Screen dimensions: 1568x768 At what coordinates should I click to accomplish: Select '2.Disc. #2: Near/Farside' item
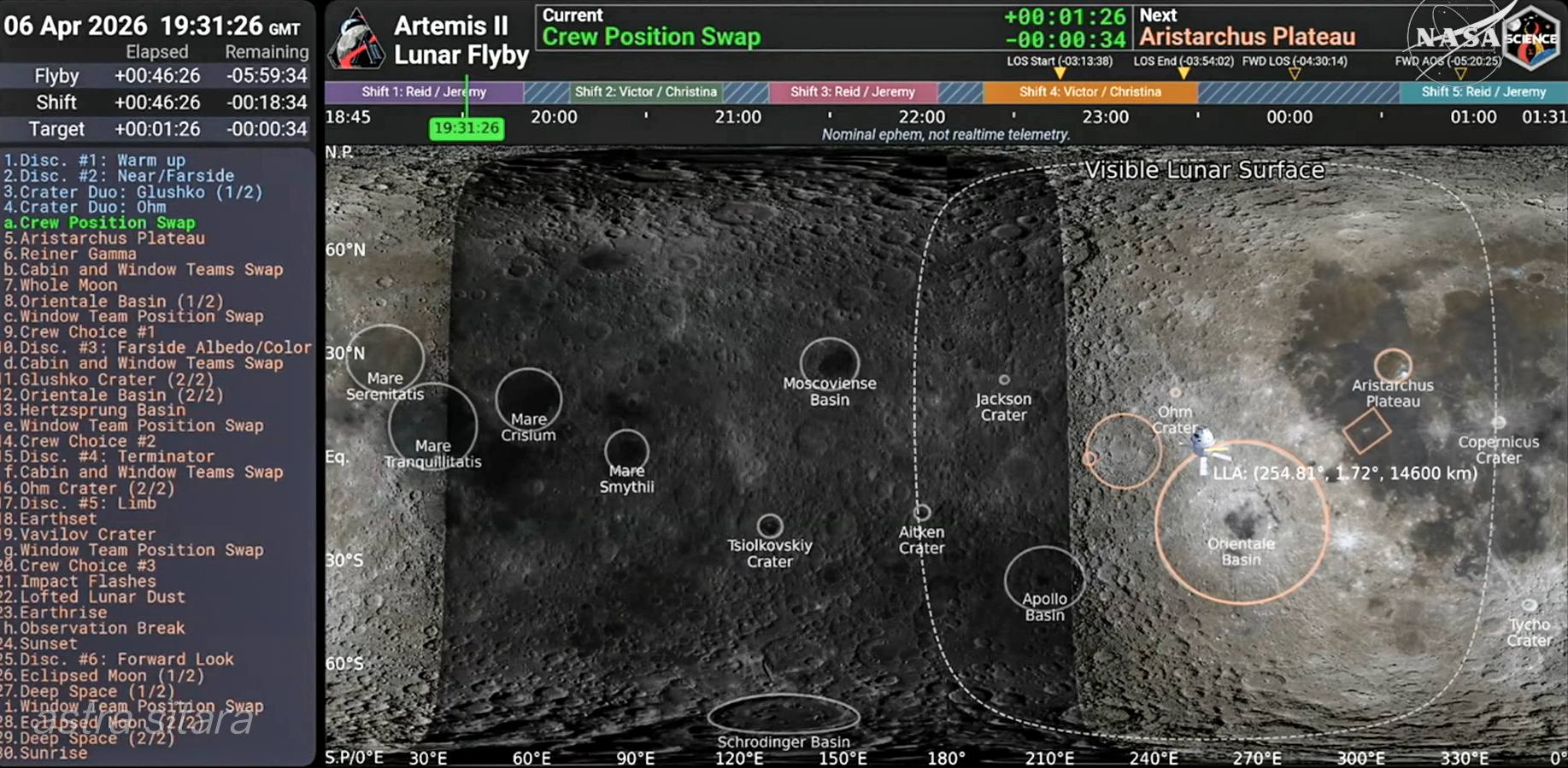pyautogui.click(x=118, y=175)
